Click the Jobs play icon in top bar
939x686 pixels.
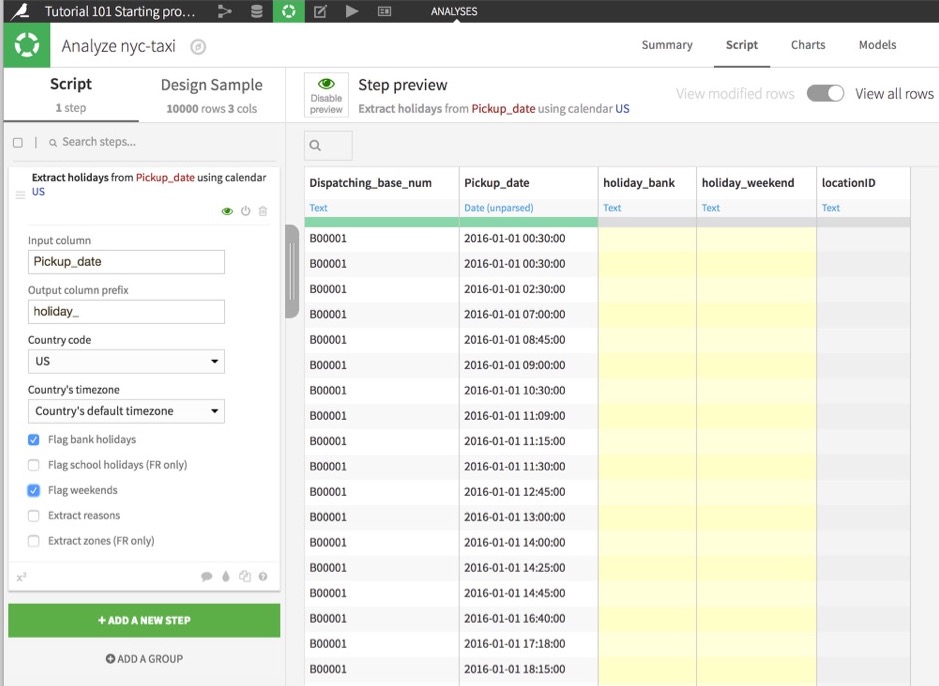352,12
